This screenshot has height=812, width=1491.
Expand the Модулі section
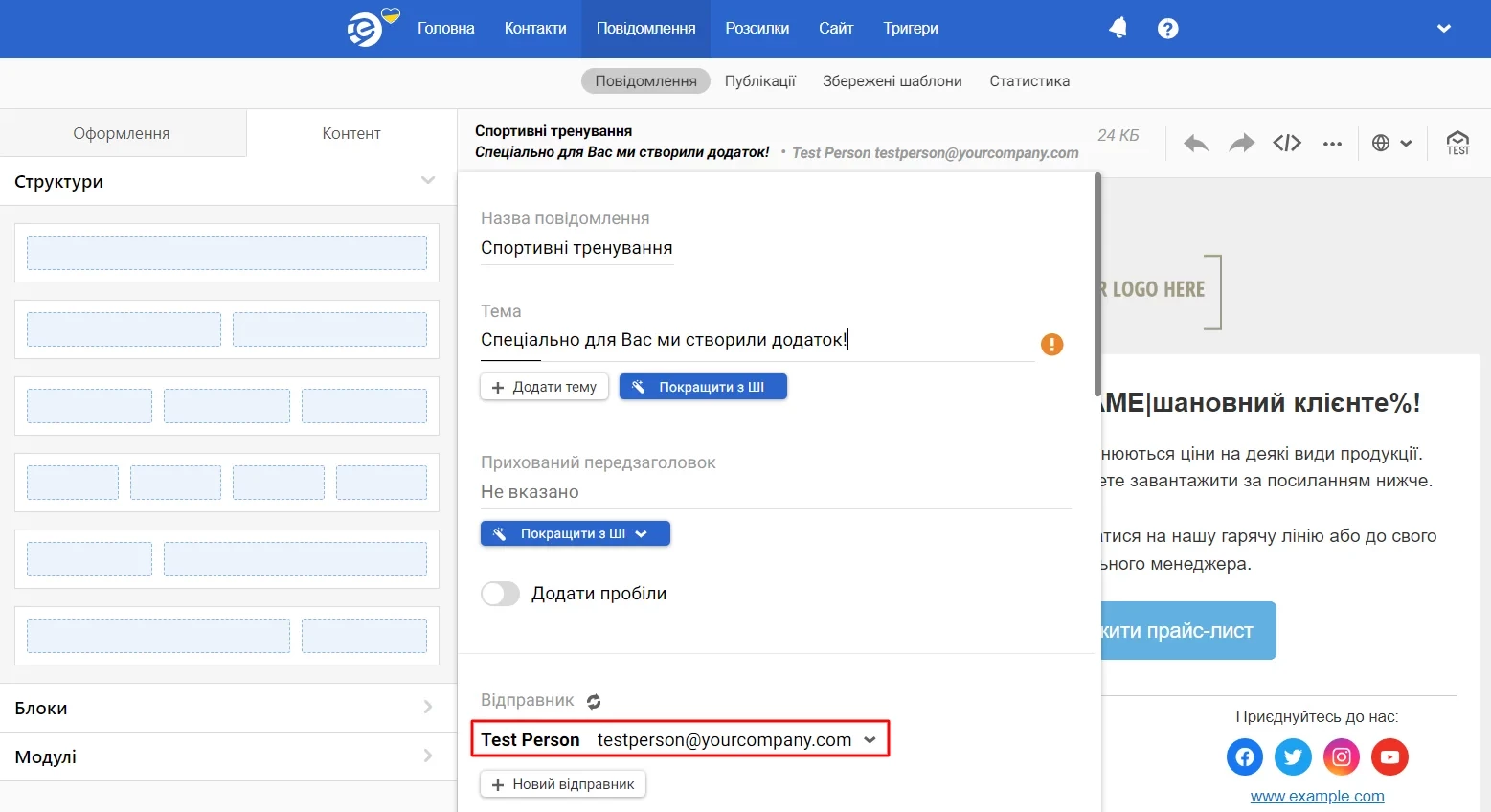[x=428, y=756]
